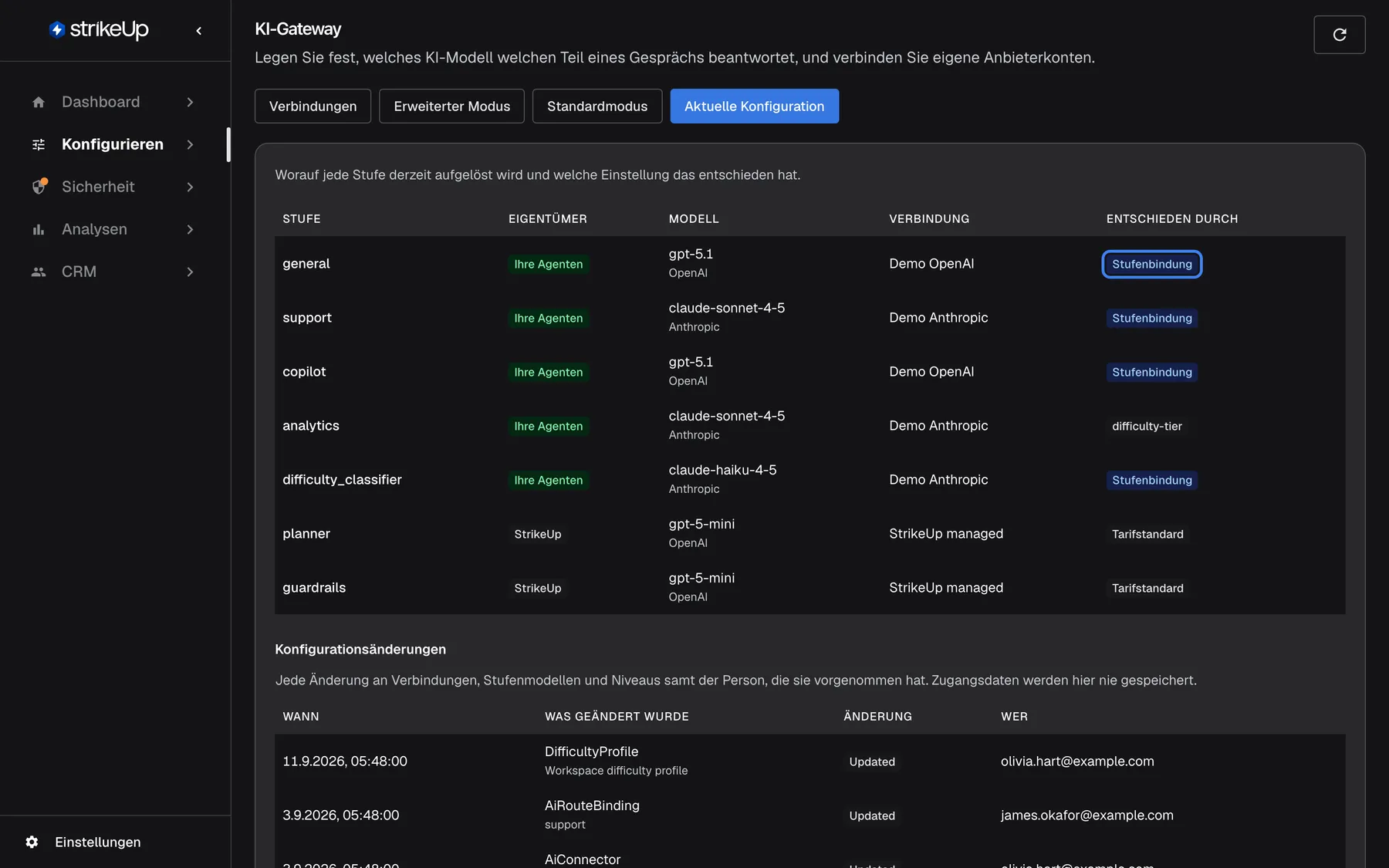Click StrikeUp owner badge in guardrails row

click(x=538, y=588)
